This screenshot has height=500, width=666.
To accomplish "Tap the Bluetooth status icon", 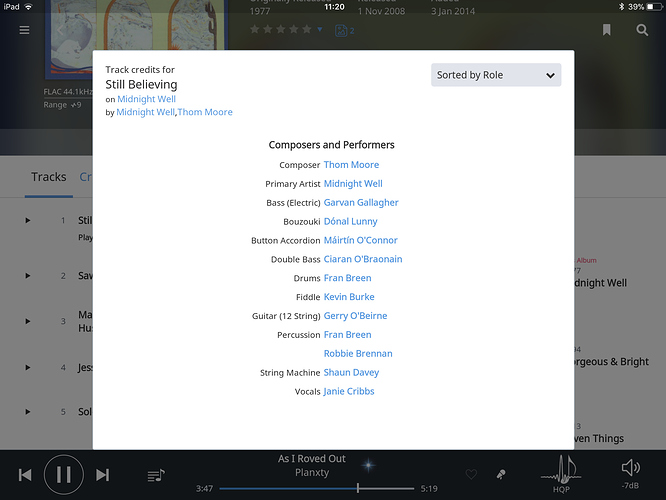I will click(621, 7).
